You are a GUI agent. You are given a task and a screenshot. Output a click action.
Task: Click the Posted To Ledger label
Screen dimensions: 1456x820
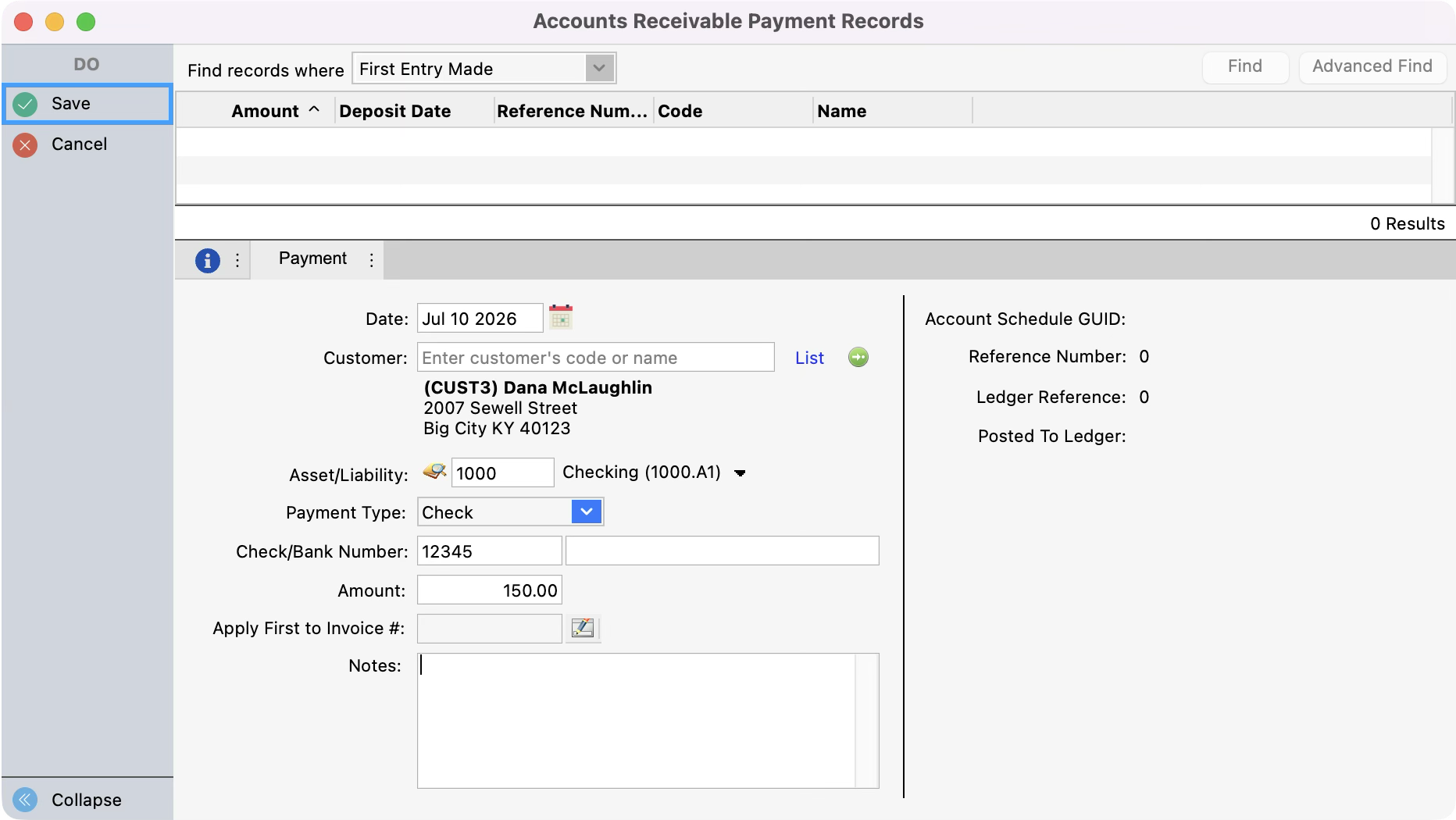1051,437
